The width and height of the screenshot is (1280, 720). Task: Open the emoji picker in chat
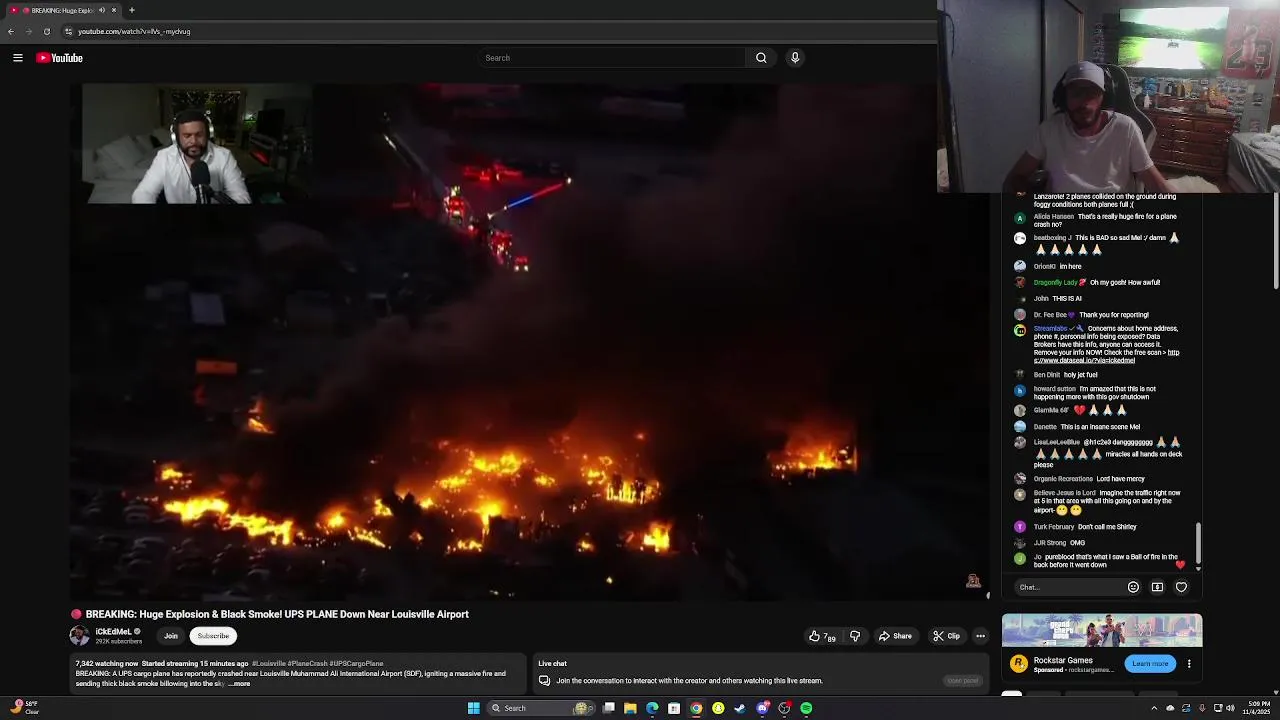[1133, 587]
